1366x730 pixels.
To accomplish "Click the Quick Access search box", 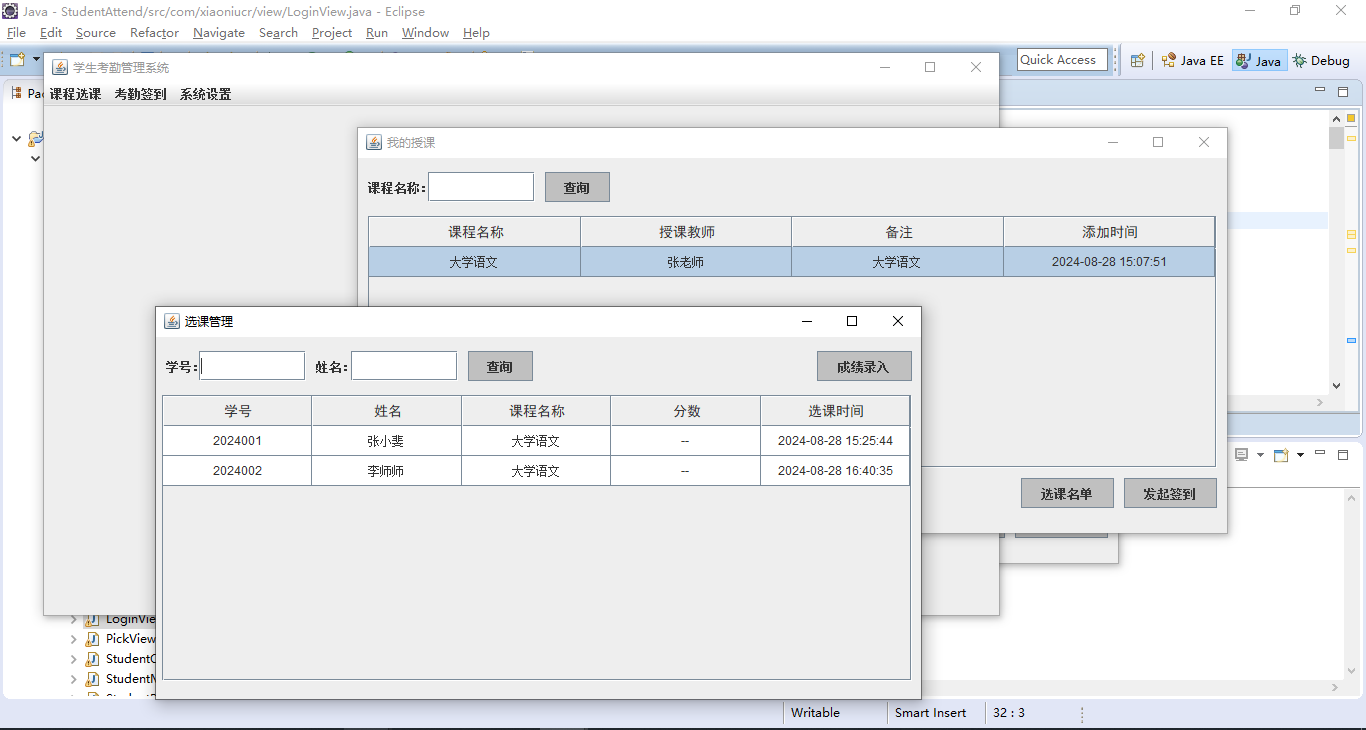I will click(1063, 60).
